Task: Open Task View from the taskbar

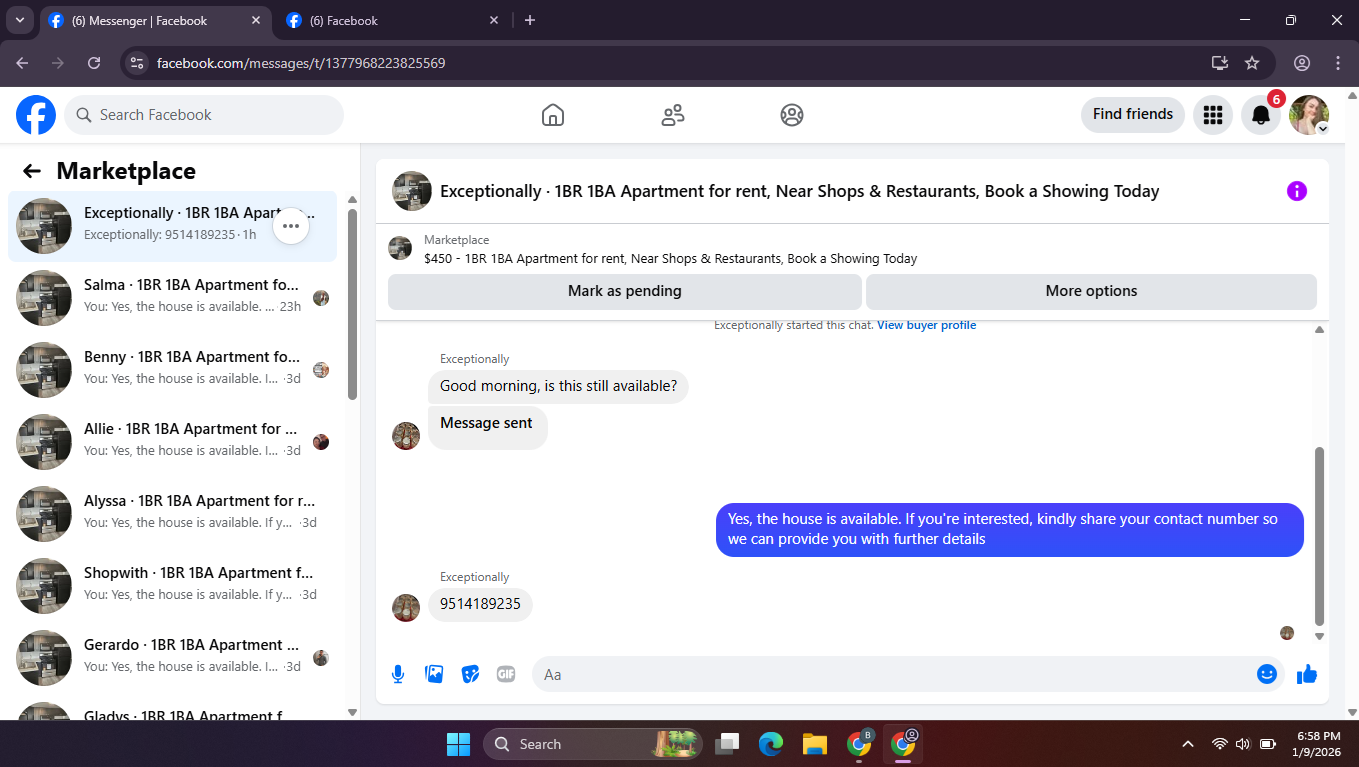Action: coord(727,744)
